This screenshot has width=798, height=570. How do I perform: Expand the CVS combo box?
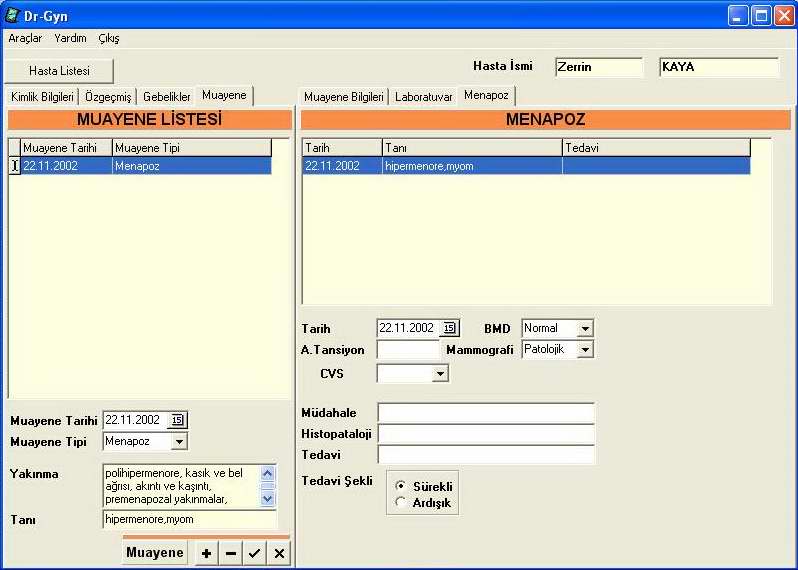439,373
